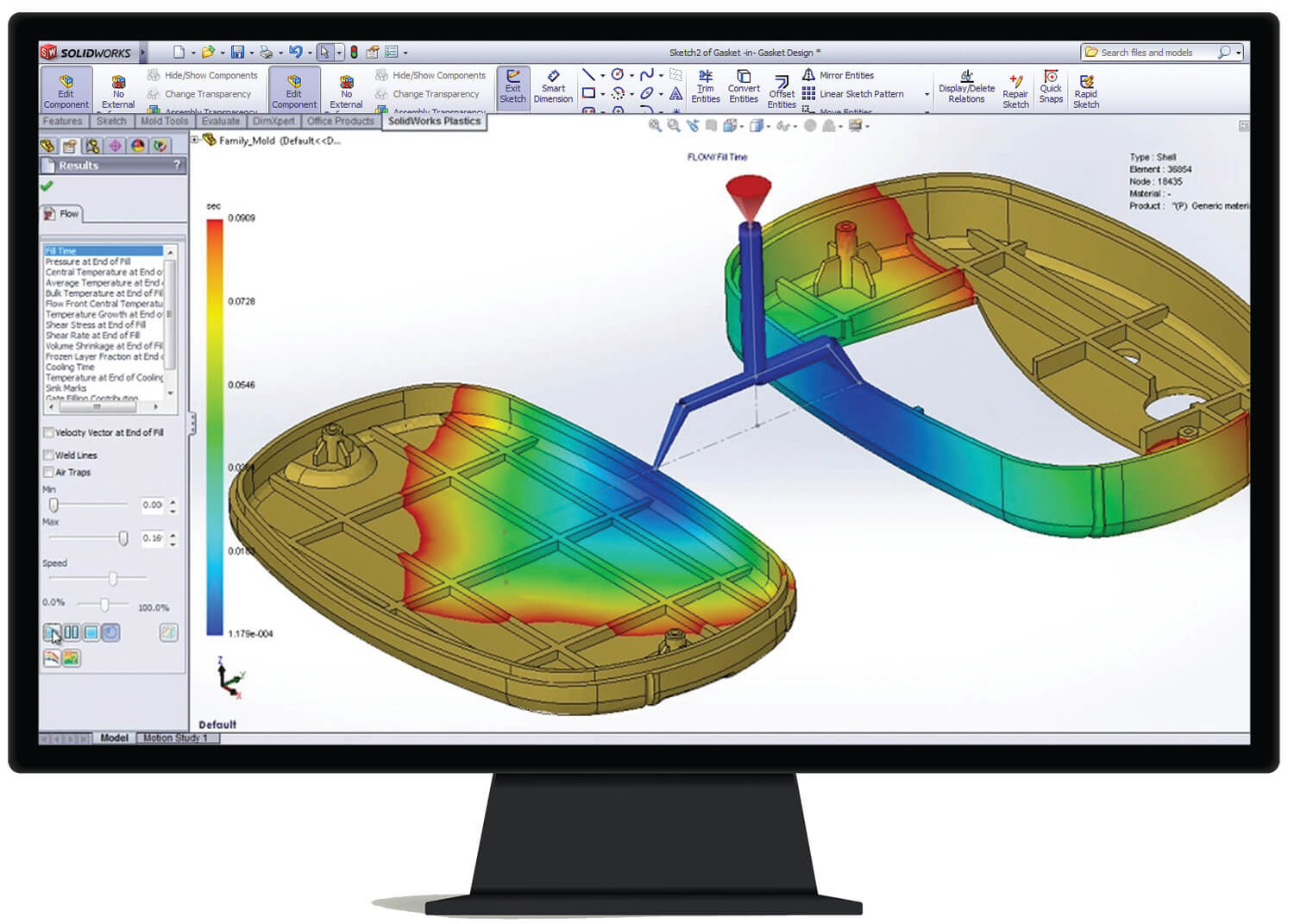The width and height of the screenshot is (1294, 924).
Task: Switch to the Evaluate tab
Action: pyautogui.click(x=221, y=122)
